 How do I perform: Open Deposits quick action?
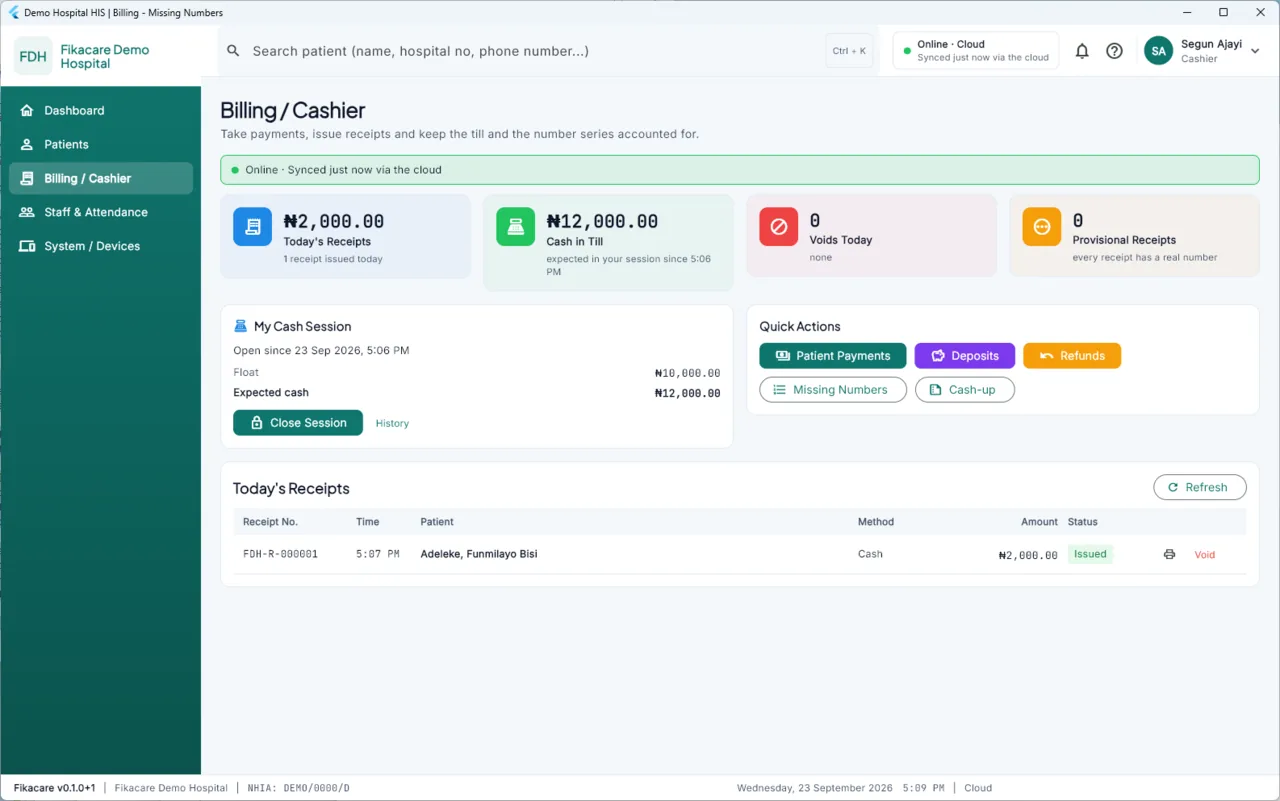pos(965,356)
